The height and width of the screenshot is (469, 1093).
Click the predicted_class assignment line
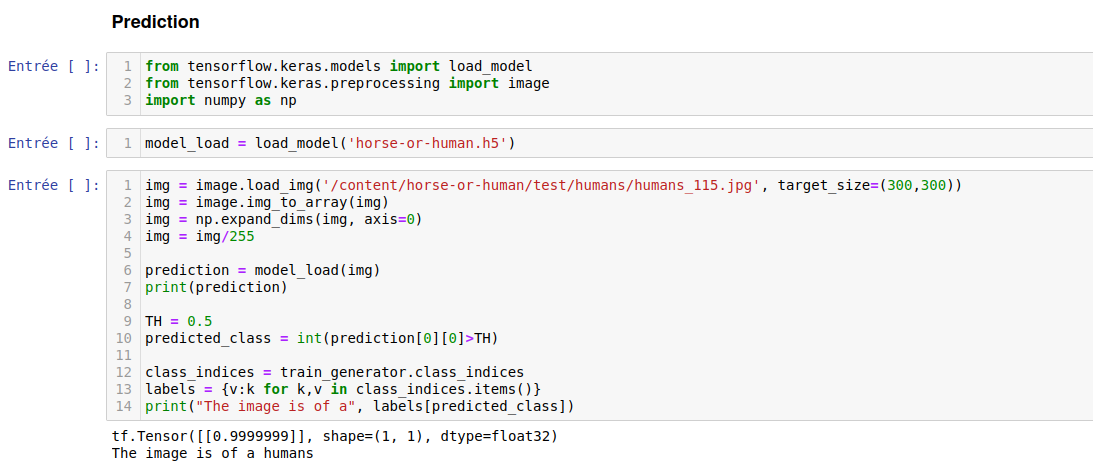322,338
